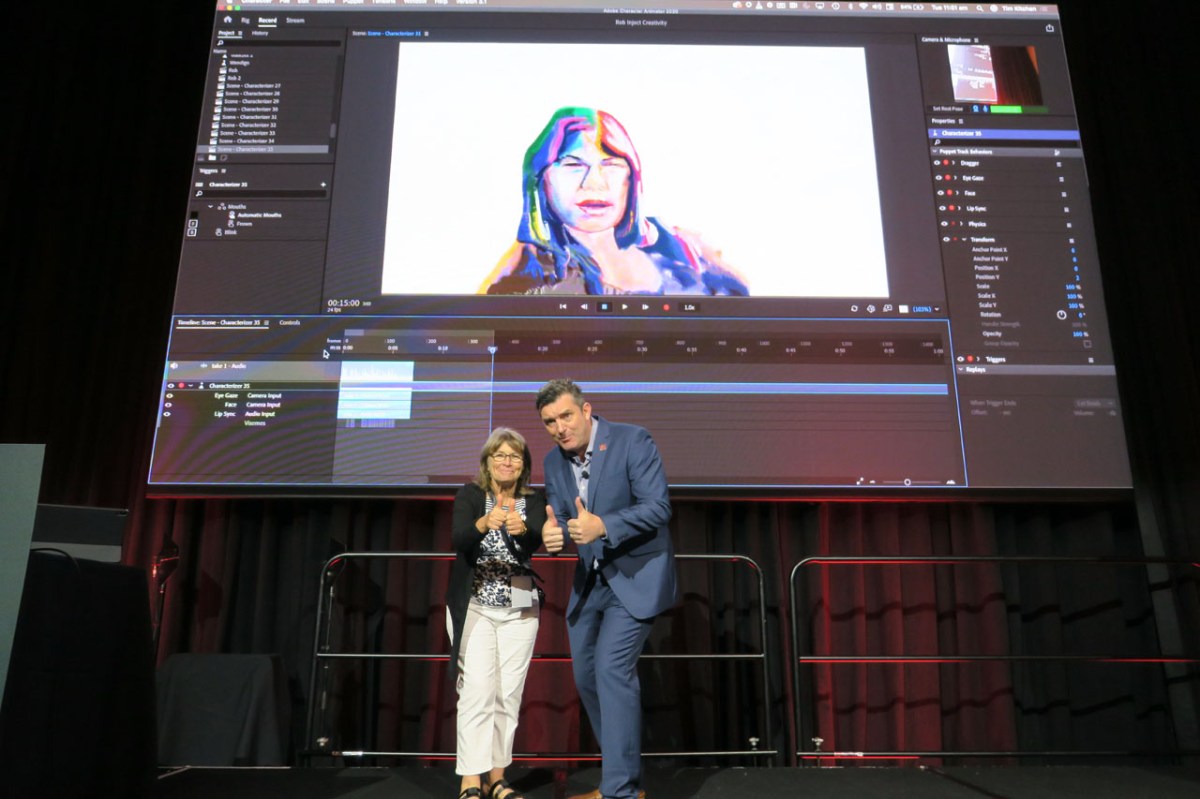Image resolution: width=1200 pixels, height=799 pixels.
Task: Click the share/export icon at top right
Action: click(x=1050, y=28)
